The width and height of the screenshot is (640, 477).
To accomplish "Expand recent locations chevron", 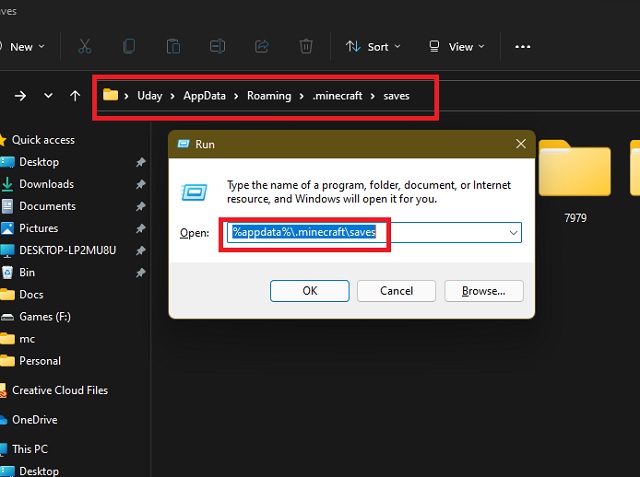I will pos(48,96).
